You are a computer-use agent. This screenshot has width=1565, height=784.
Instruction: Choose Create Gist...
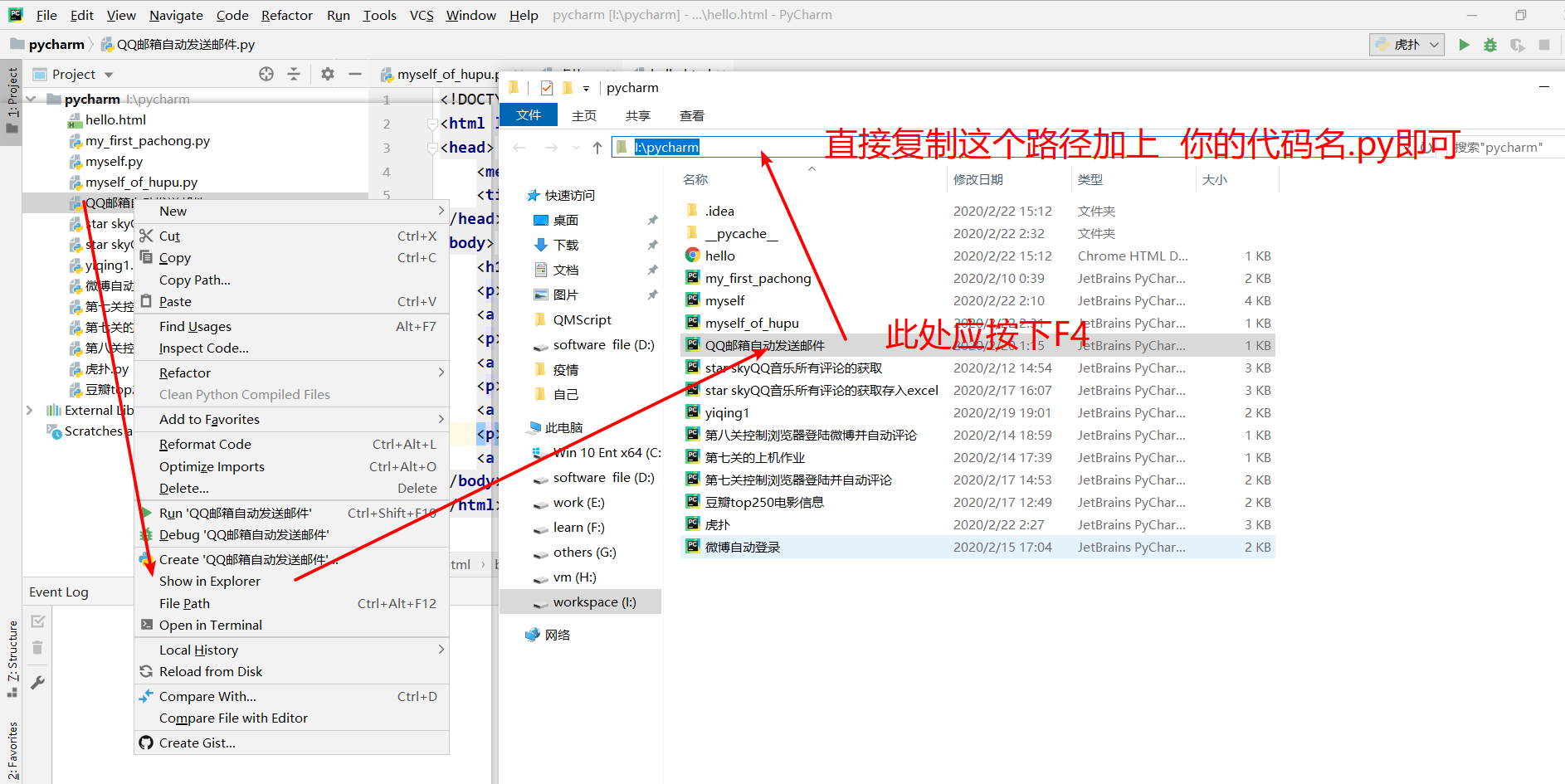coord(291,743)
